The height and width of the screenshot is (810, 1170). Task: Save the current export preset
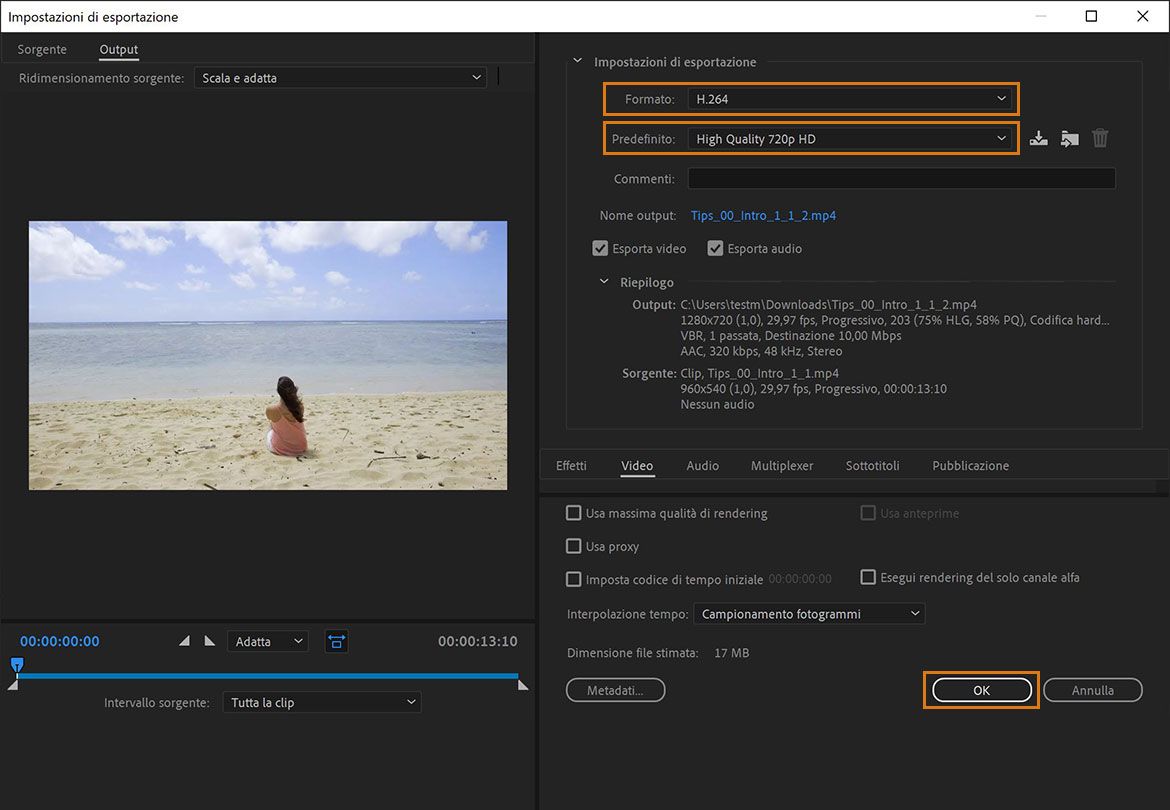1038,137
